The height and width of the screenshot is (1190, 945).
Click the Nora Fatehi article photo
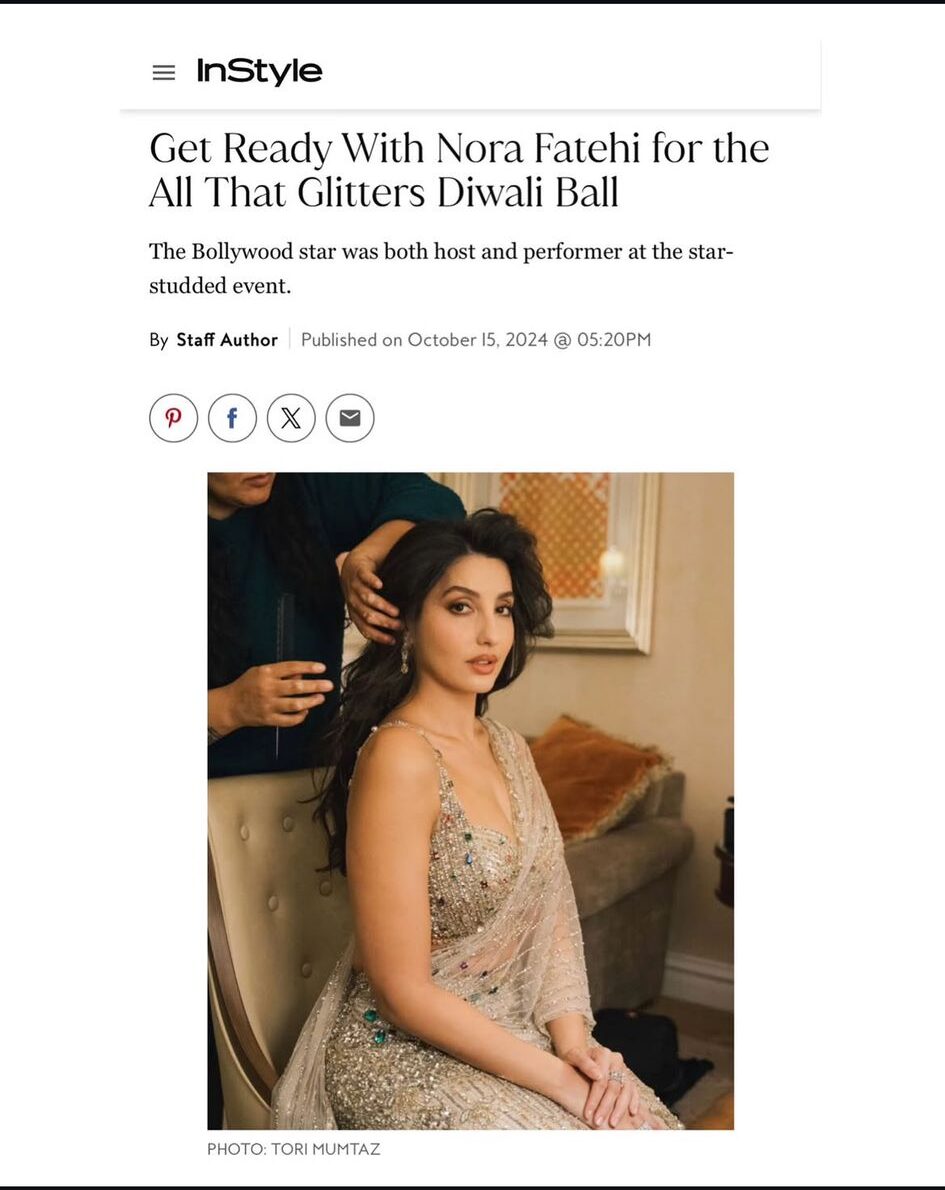coord(471,801)
